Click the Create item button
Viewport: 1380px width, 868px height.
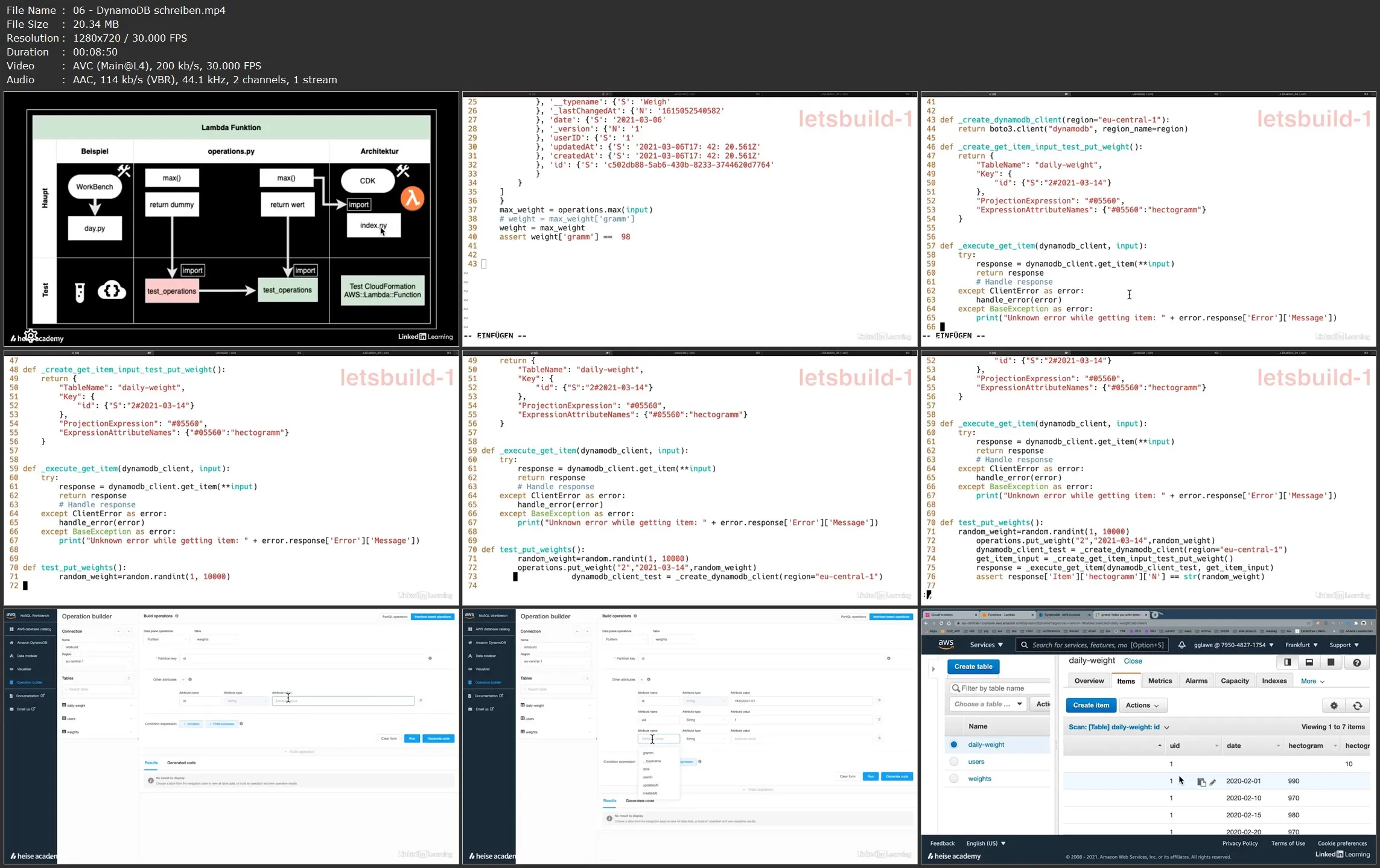1090,705
